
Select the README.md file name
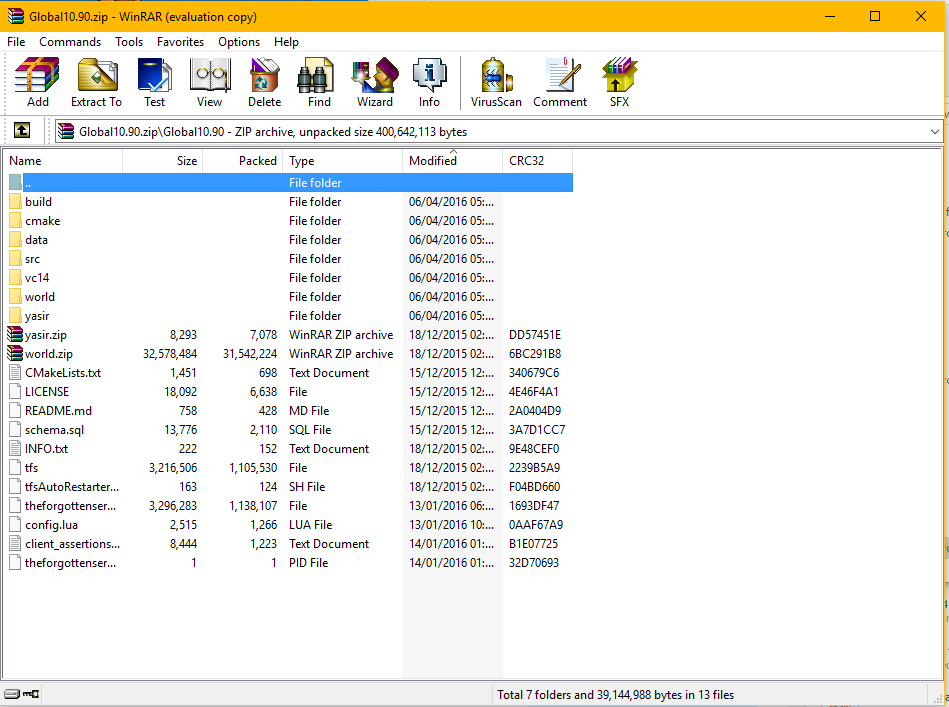click(x=58, y=410)
